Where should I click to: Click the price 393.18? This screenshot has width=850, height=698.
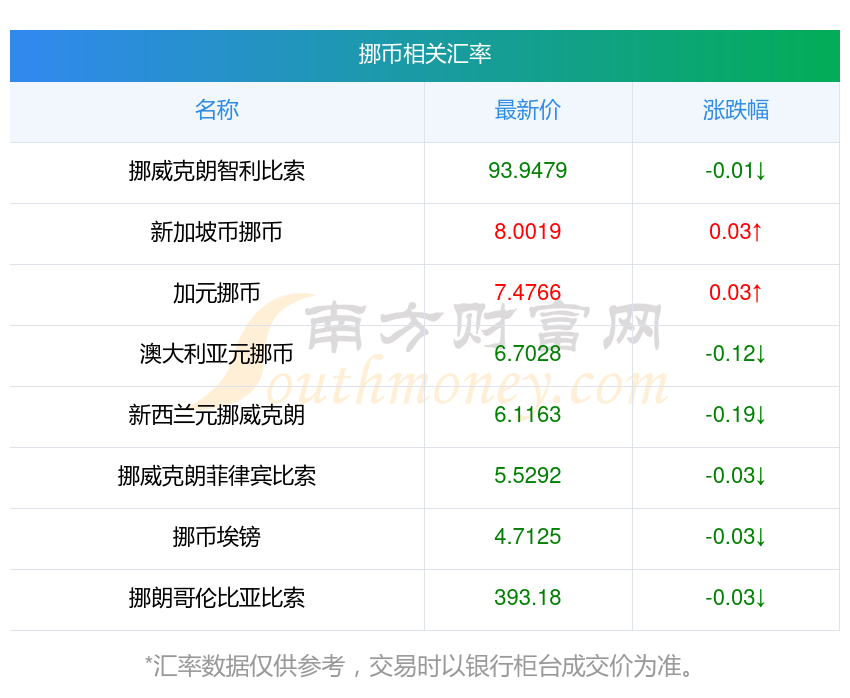[527, 598]
